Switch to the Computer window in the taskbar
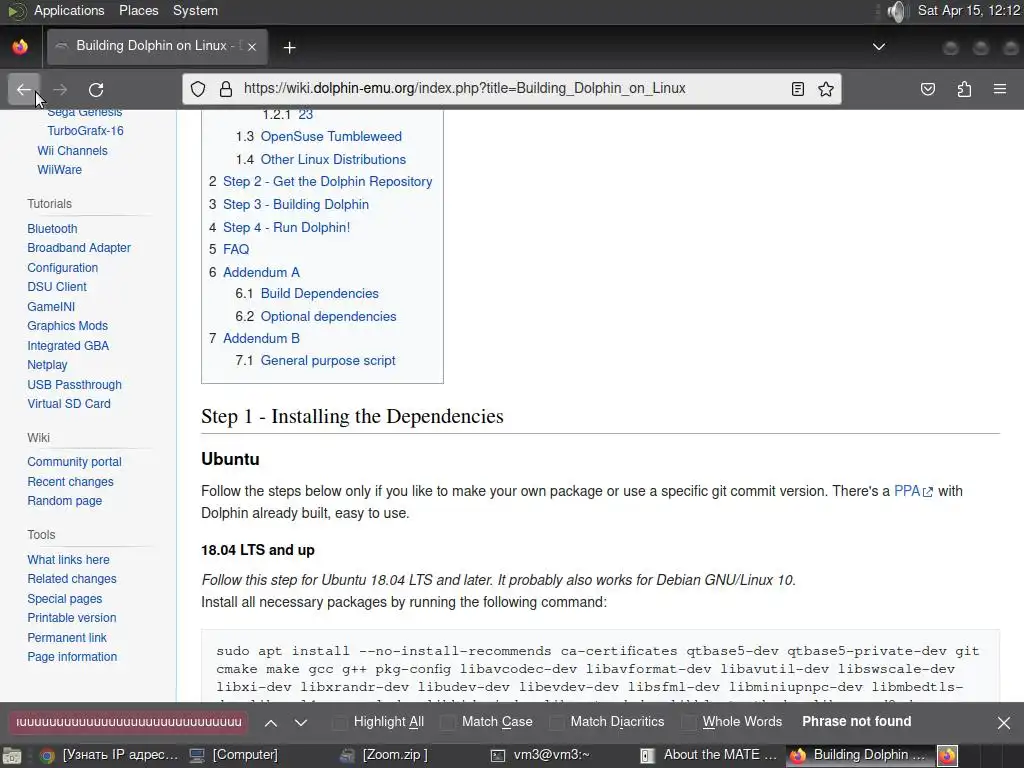Viewport: 1024px width, 768px height. pyautogui.click(x=234, y=755)
